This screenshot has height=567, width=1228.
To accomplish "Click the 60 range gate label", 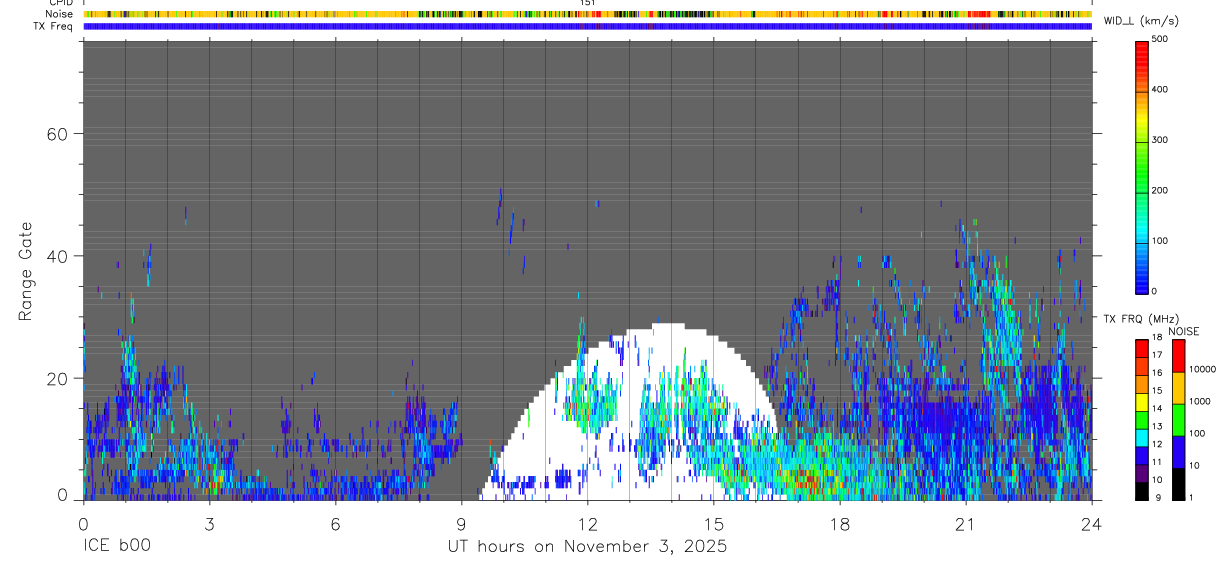I will pos(55,133).
